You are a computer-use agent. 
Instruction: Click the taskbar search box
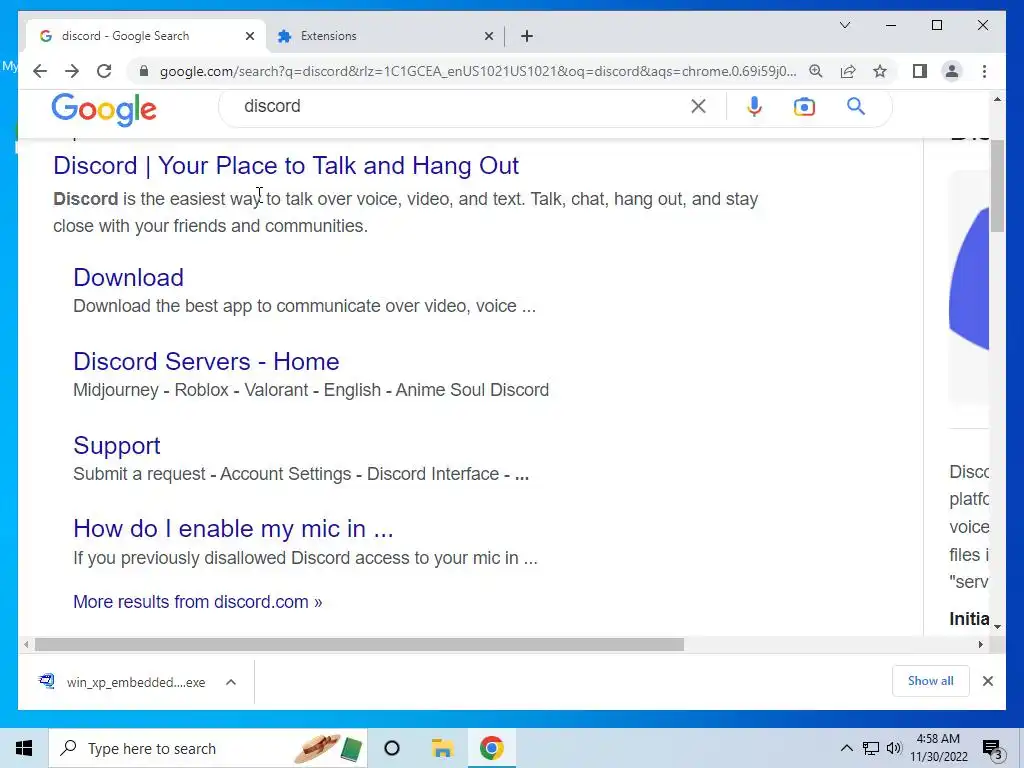click(208, 748)
